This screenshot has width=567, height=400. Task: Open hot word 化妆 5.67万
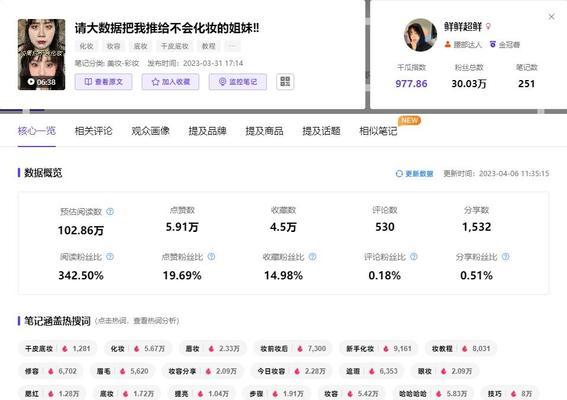pos(138,349)
